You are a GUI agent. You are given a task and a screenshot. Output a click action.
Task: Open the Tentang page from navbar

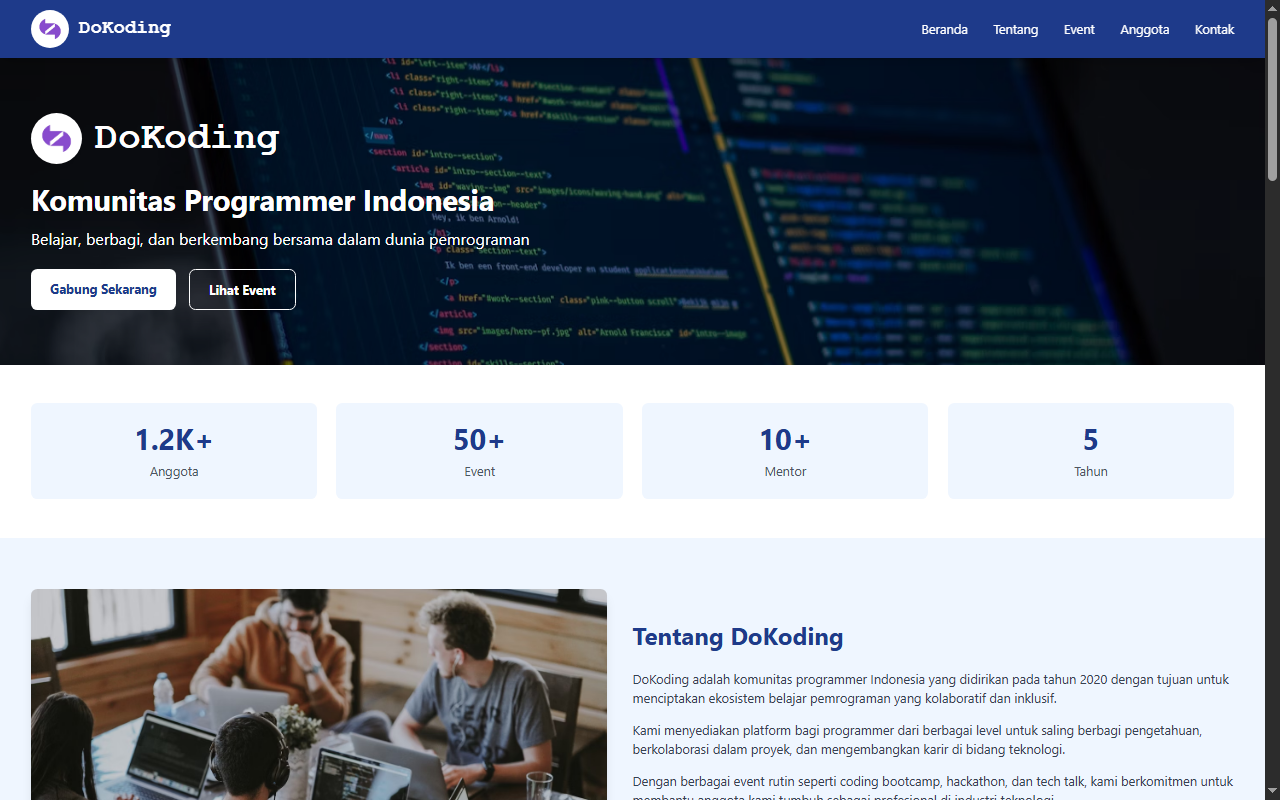[x=1015, y=29]
